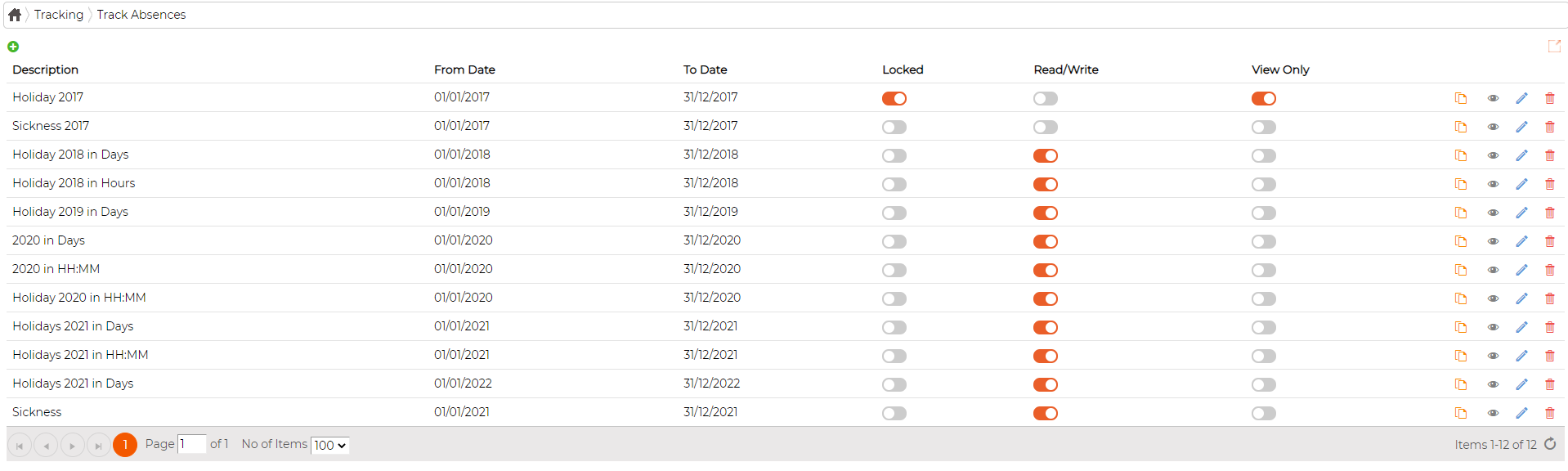Click the green add new absence icon
The height and width of the screenshot is (471, 1568).
(x=13, y=47)
